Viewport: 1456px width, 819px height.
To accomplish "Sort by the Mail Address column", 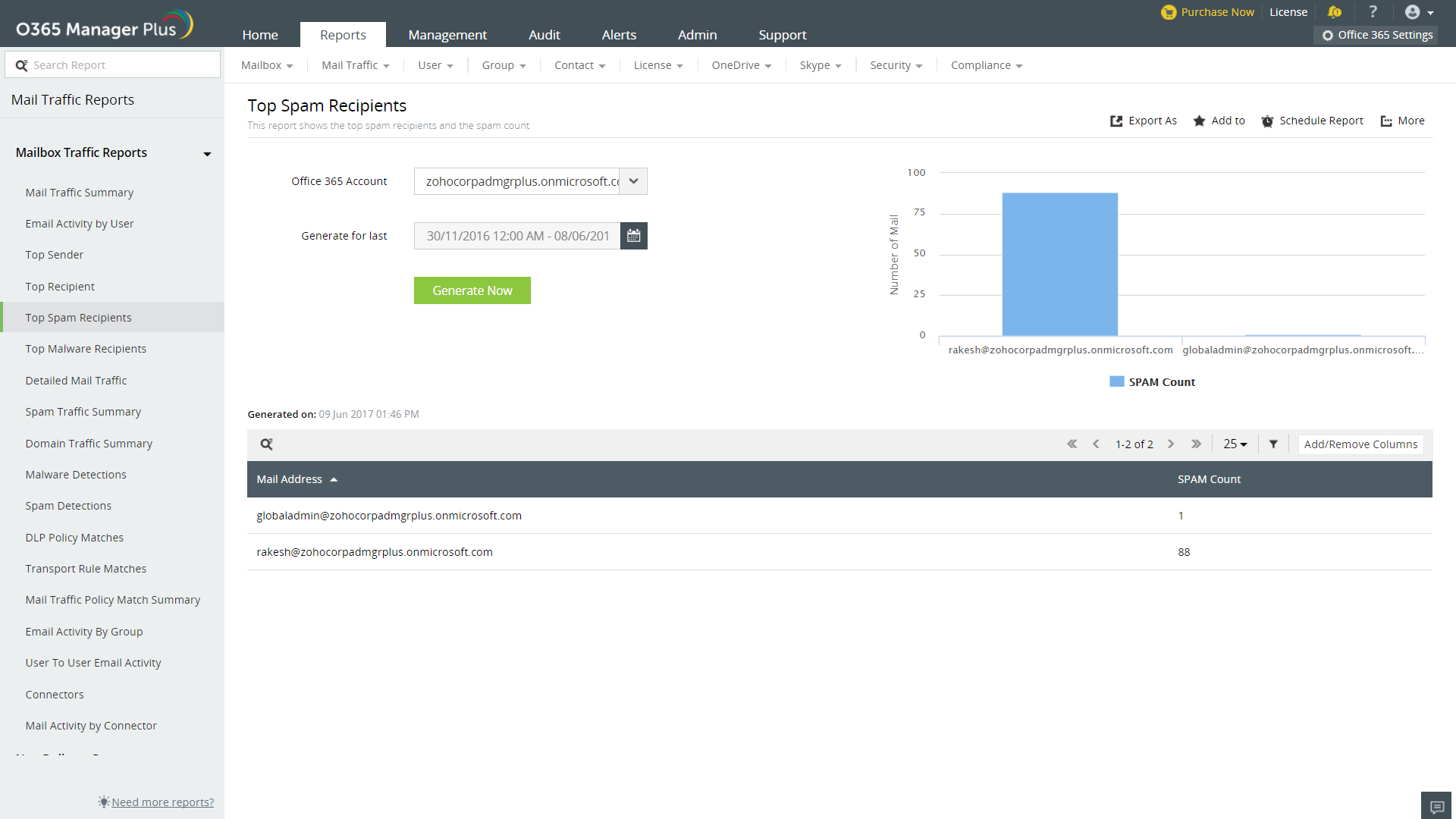I will [290, 479].
